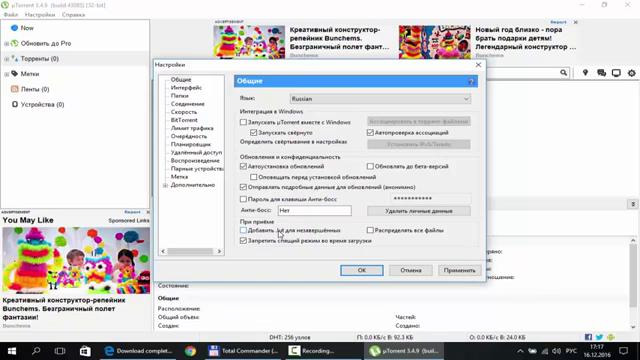Enable Обновлять до бета-версий checkbox
Viewport: 640px width, 360px height.
click(x=370, y=167)
